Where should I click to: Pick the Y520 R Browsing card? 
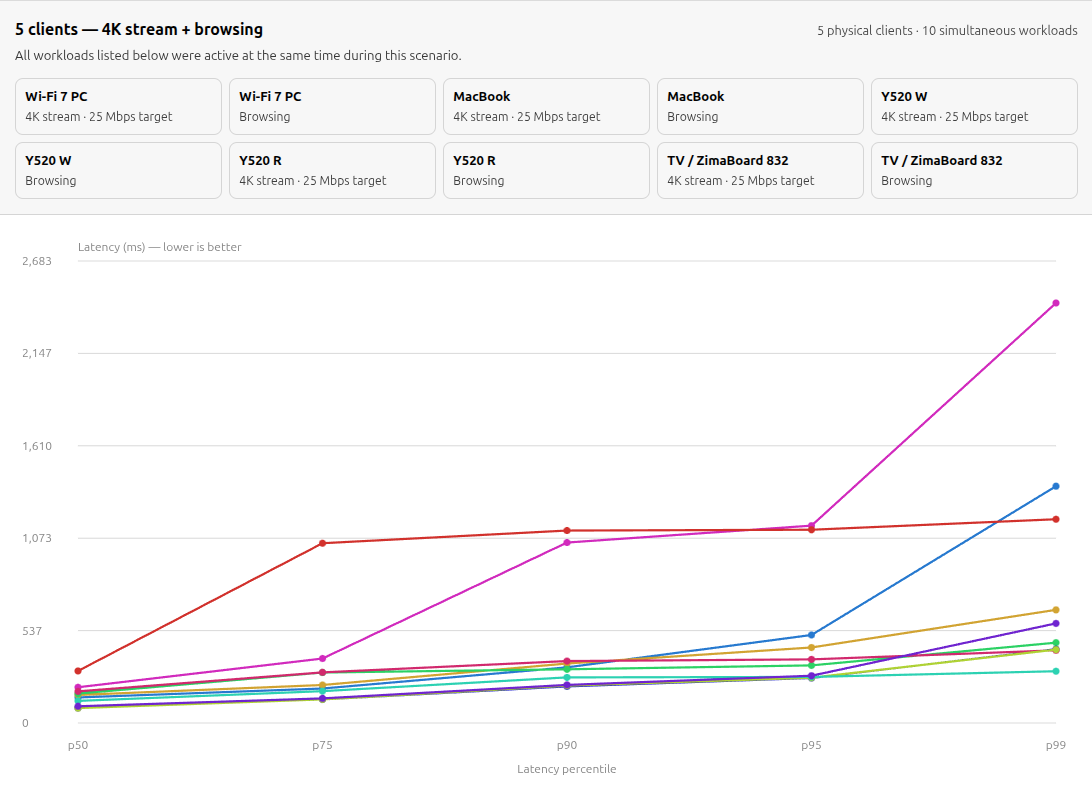546,171
